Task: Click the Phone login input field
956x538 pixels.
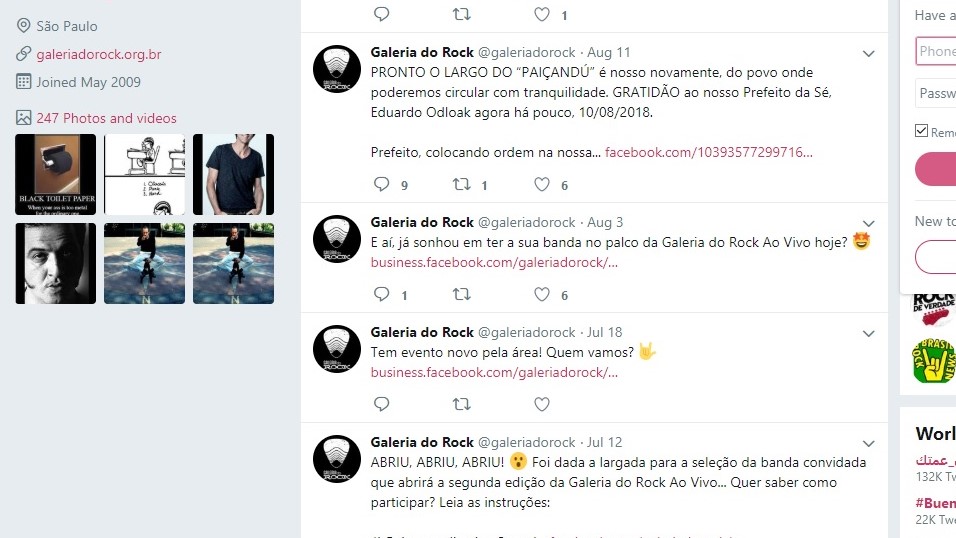Action: (x=936, y=51)
